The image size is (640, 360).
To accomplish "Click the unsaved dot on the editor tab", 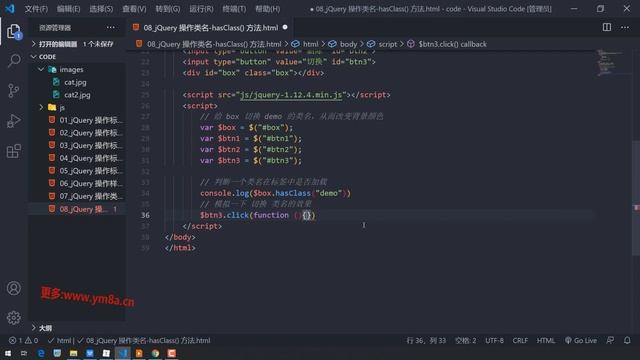I will 285,27.
